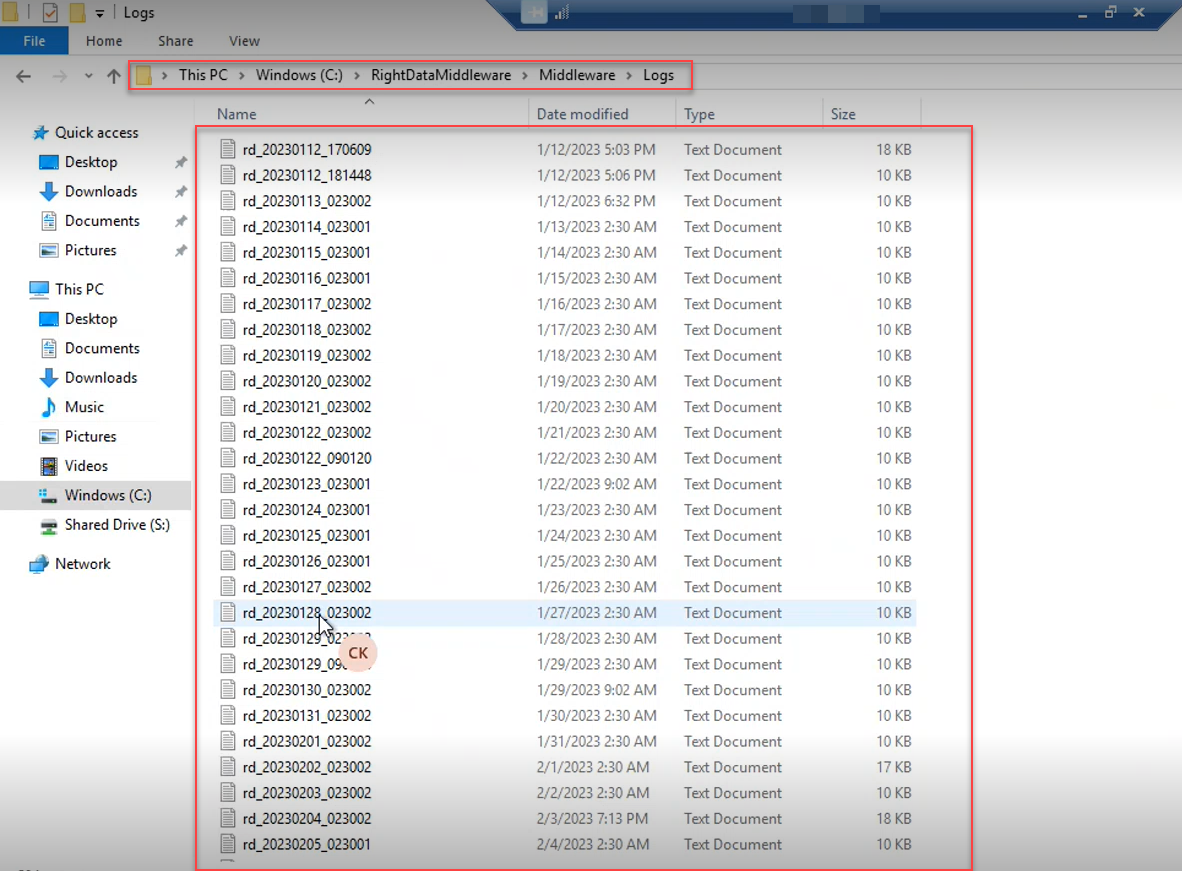Screen dimensions: 1182x871
Task: Select Shared Drive (S:) in sidebar
Action: click(117, 525)
